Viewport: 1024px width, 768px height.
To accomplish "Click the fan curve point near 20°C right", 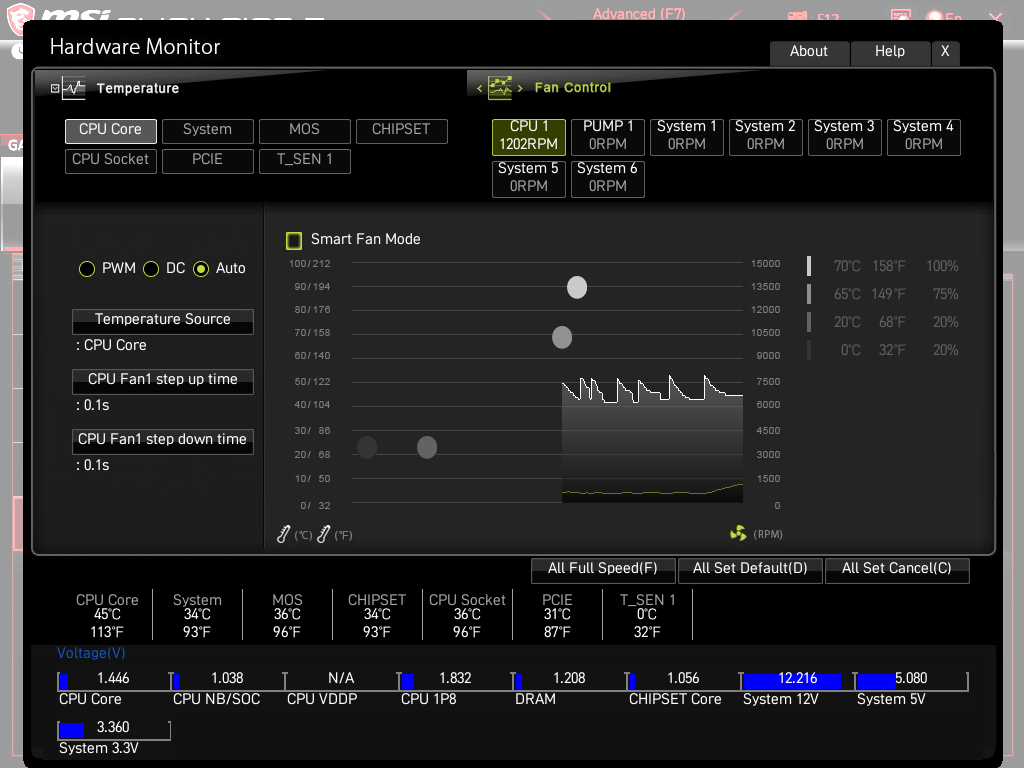I will pos(426,447).
